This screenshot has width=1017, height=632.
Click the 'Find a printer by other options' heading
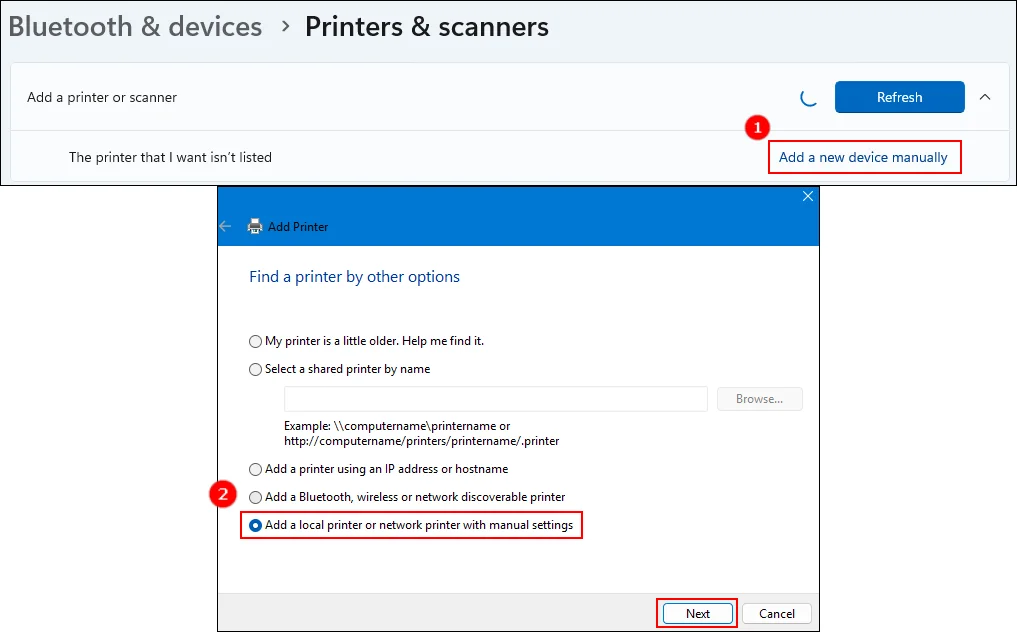pyautogui.click(x=354, y=276)
